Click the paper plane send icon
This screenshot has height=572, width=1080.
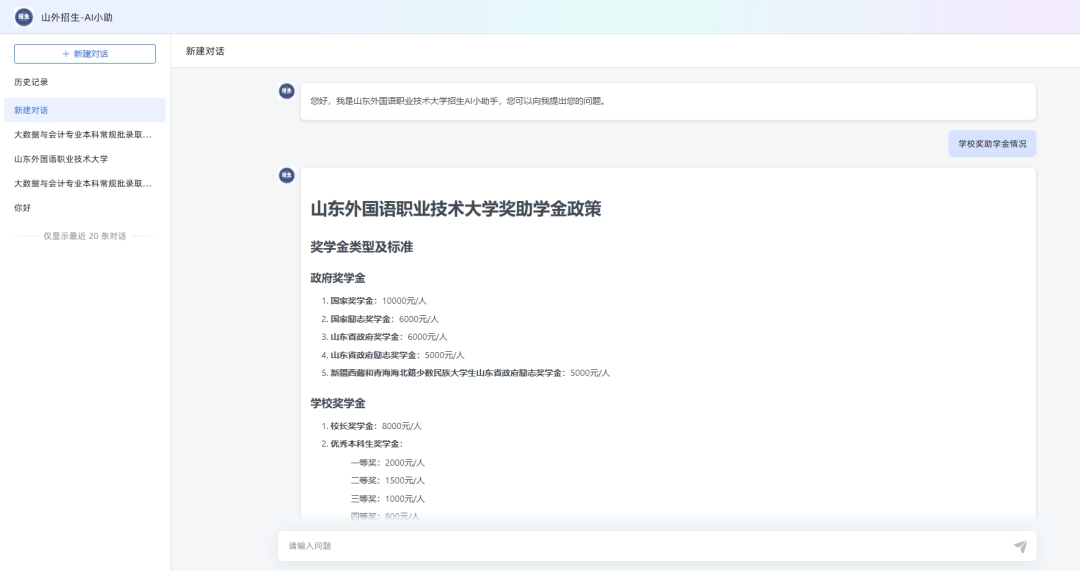(x=1020, y=546)
